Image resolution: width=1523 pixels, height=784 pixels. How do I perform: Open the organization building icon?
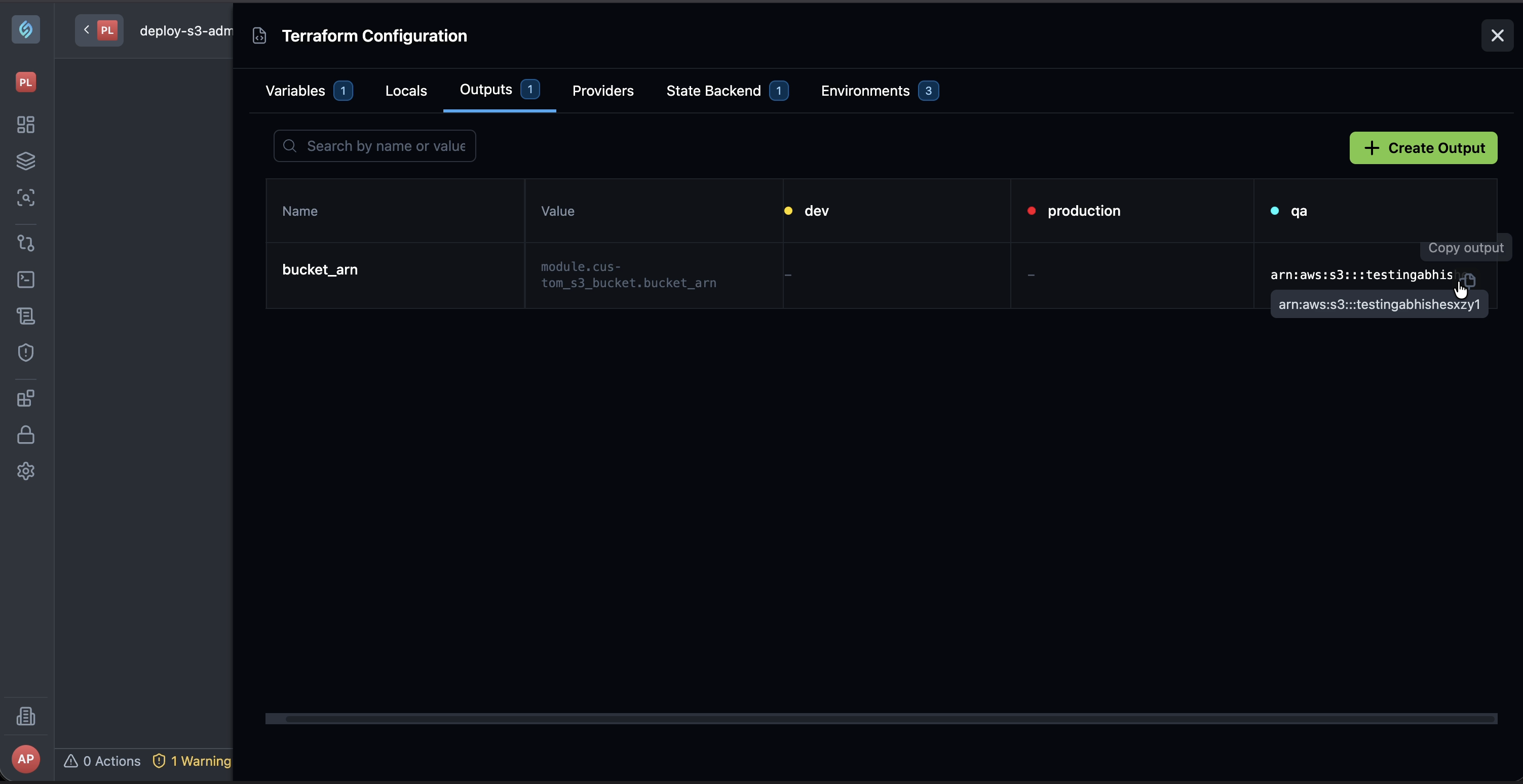(25, 716)
